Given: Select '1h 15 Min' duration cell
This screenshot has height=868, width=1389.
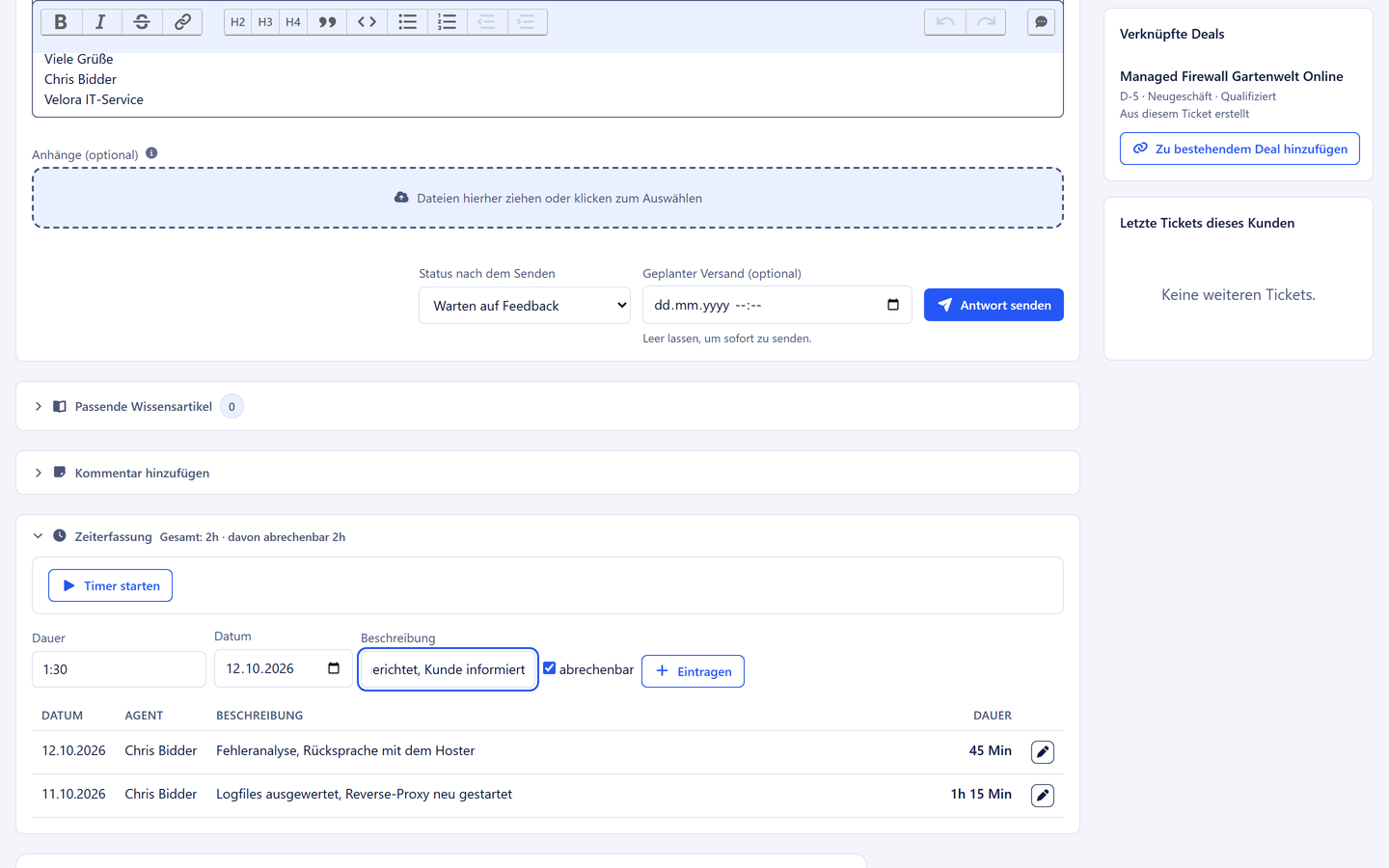Looking at the screenshot, I should (981, 794).
